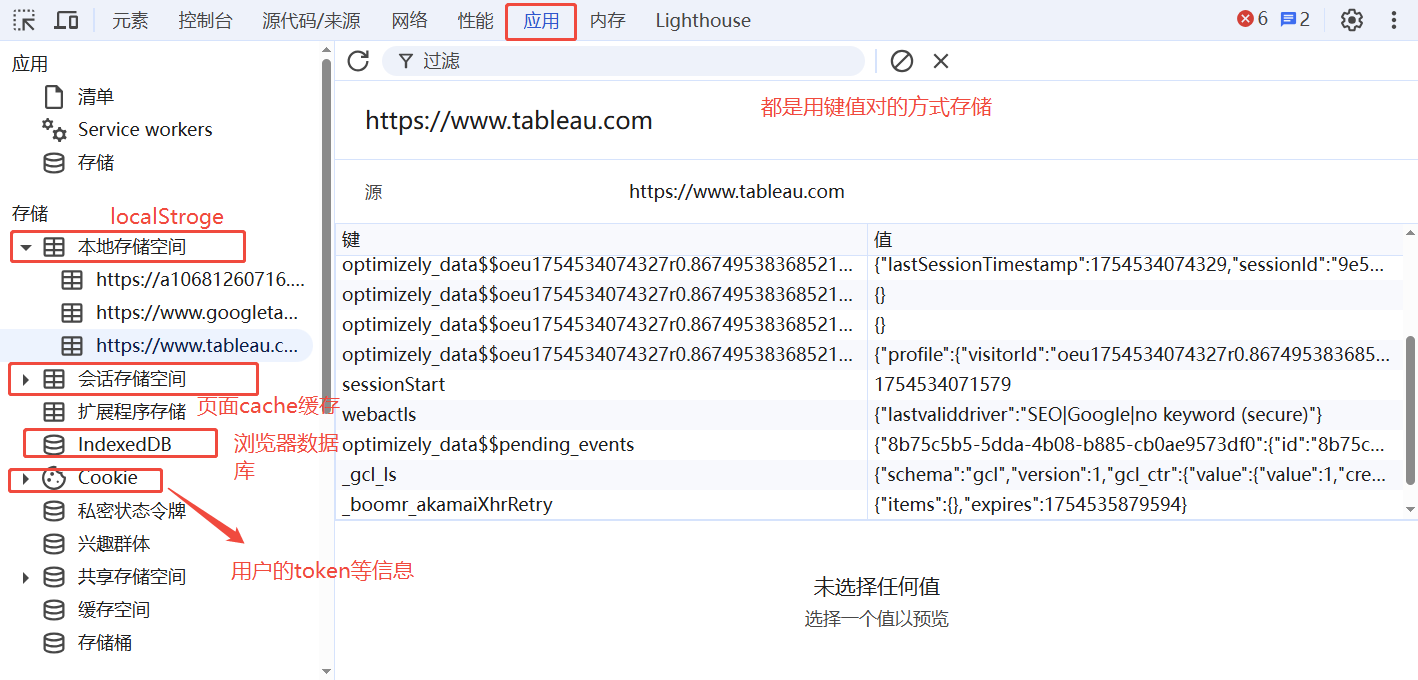1418x680 pixels.
Task: Click the database icon next to 存储
Action: pos(54,163)
